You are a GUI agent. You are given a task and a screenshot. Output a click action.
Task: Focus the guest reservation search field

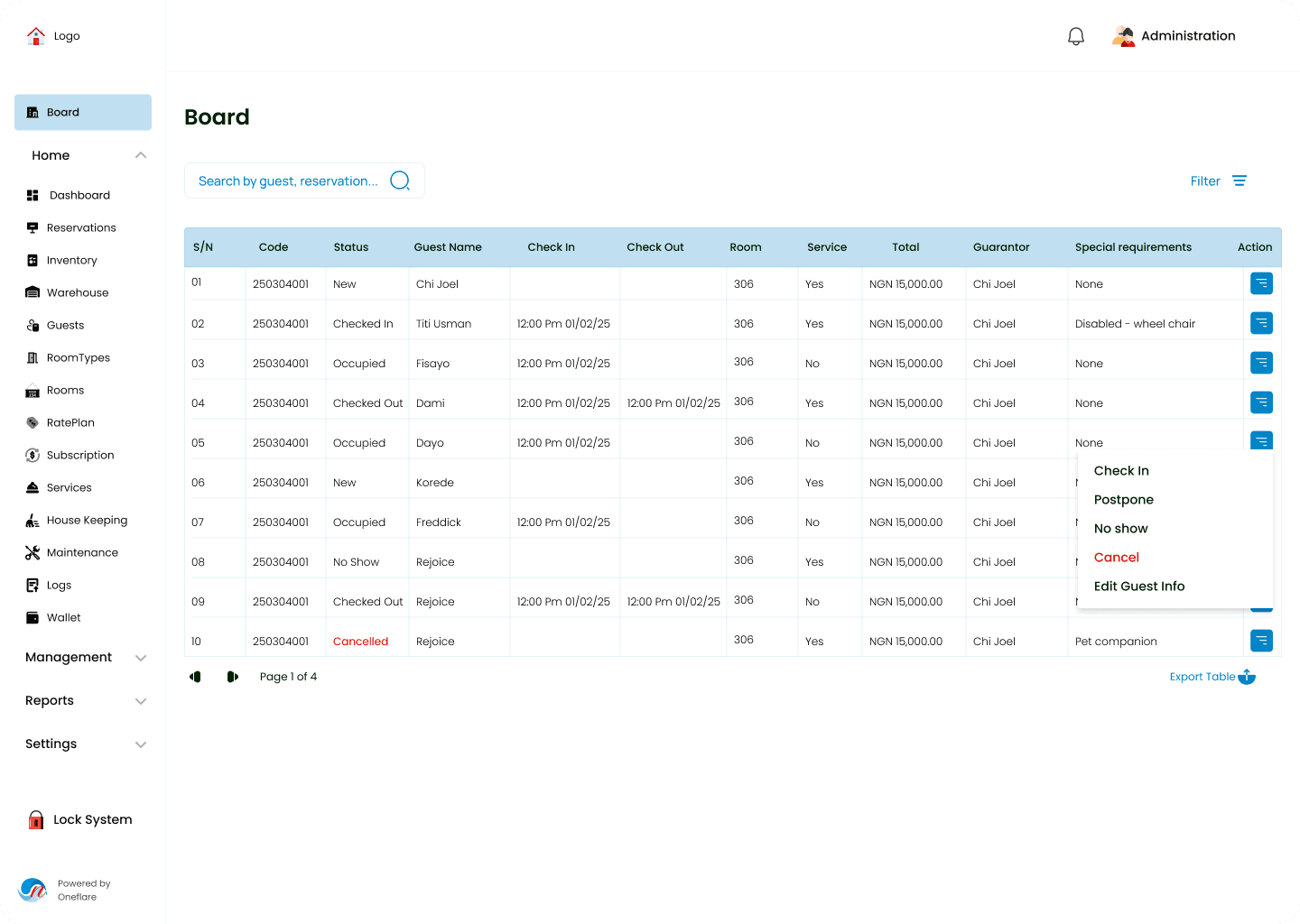pos(304,180)
